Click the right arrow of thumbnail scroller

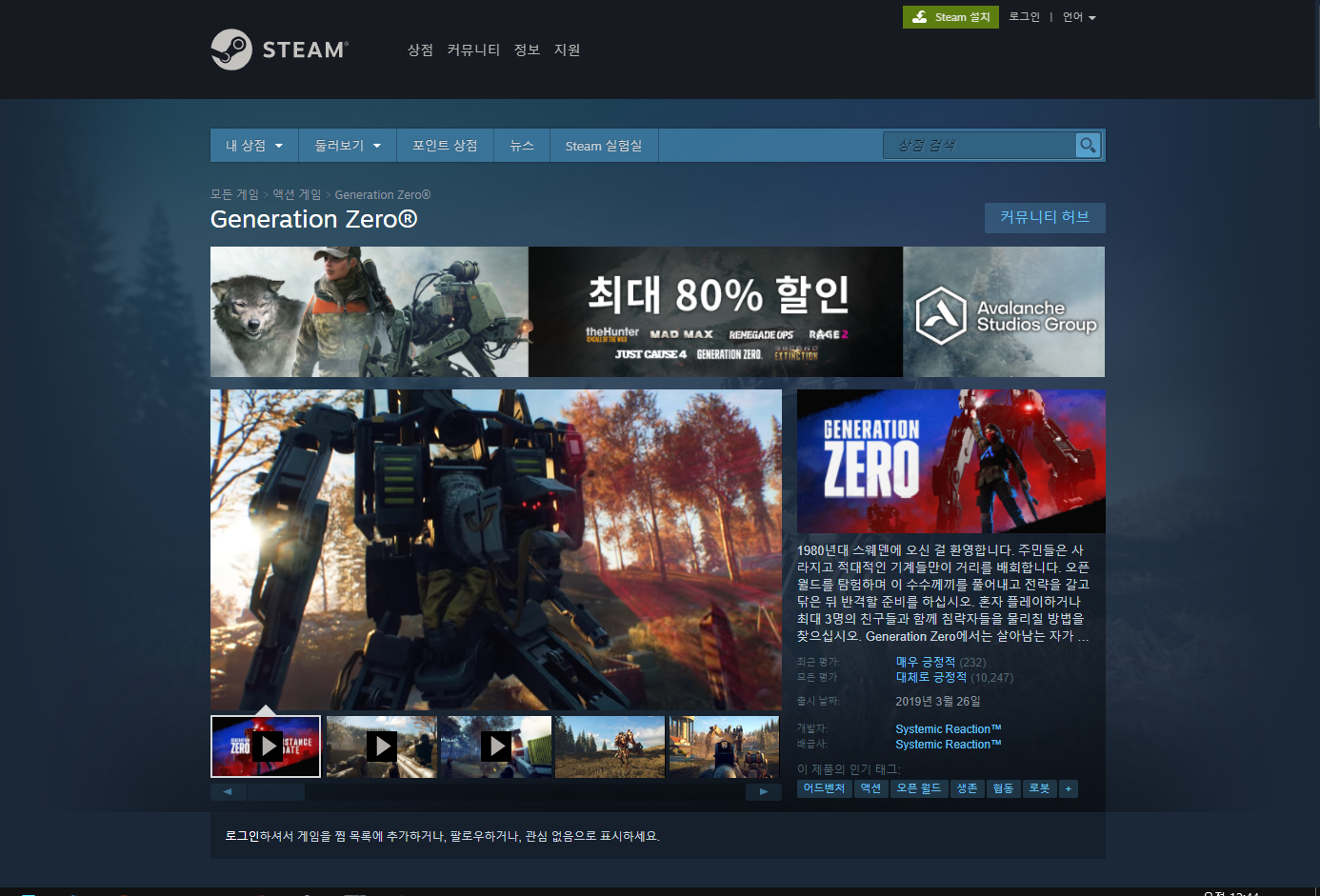coord(764,791)
